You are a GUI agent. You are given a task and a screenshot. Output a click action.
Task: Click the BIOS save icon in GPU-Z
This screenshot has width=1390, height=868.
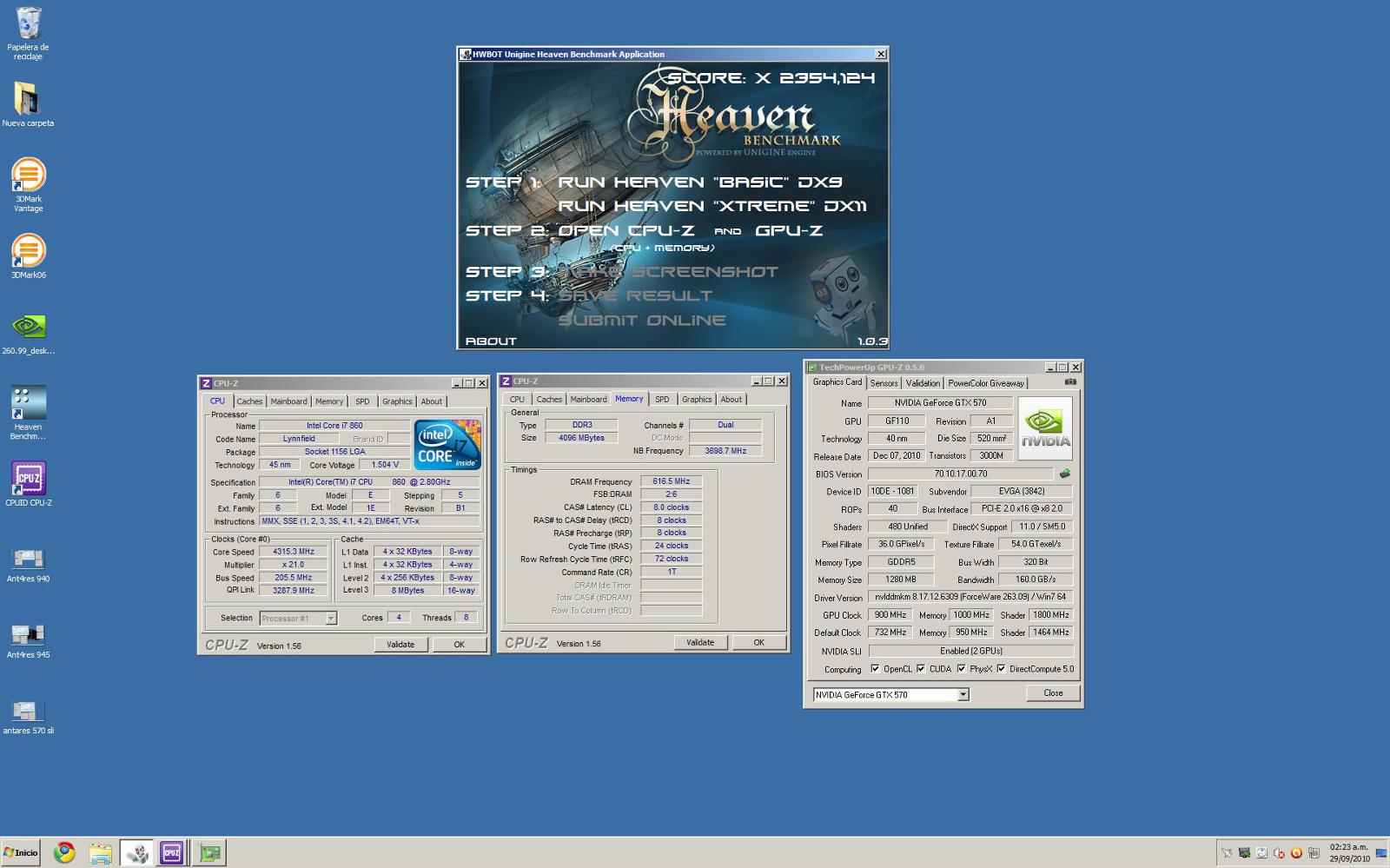pyautogui.click(x=1064, y=474)
